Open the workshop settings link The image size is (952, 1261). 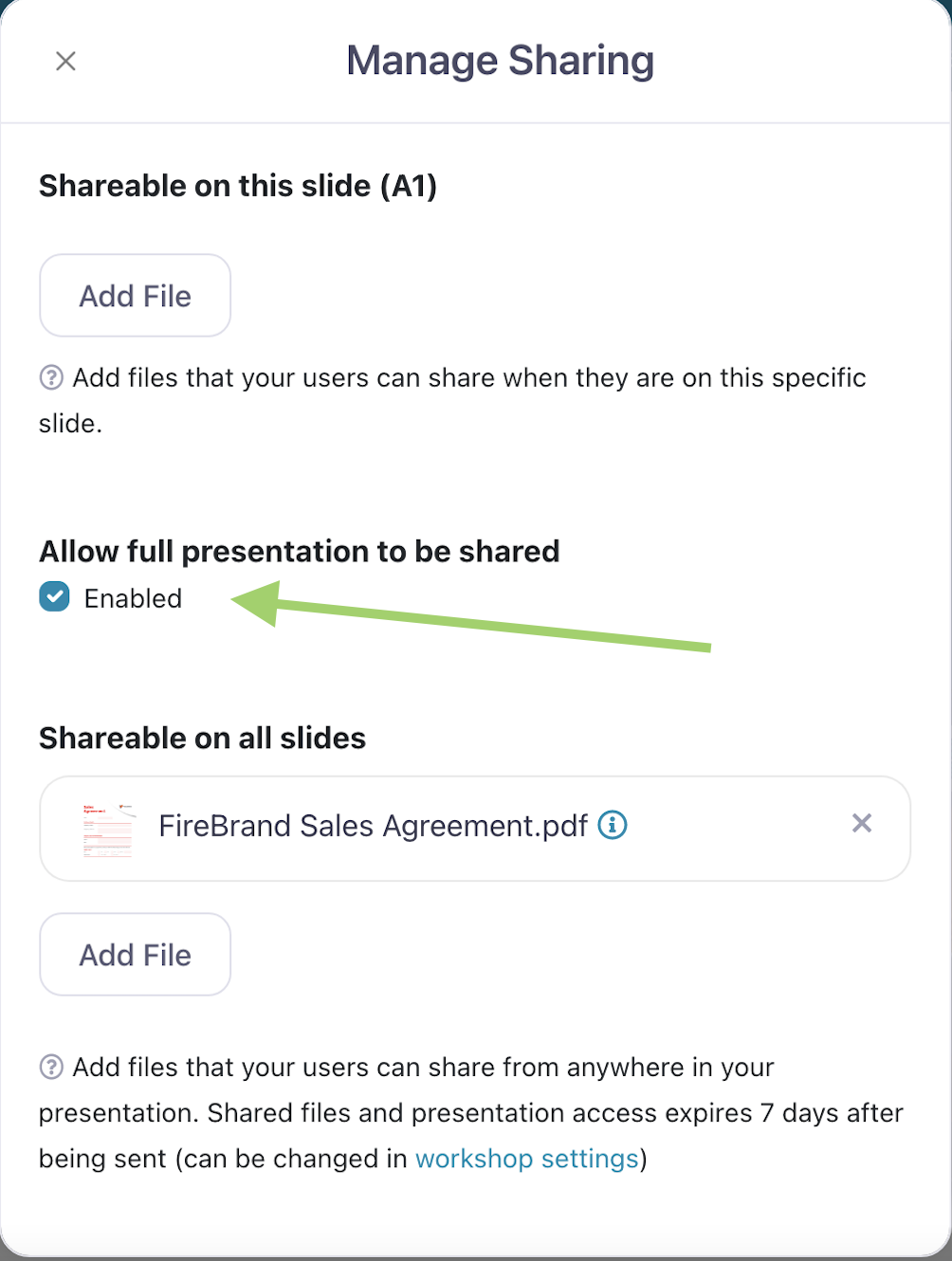pos(527,1159)
